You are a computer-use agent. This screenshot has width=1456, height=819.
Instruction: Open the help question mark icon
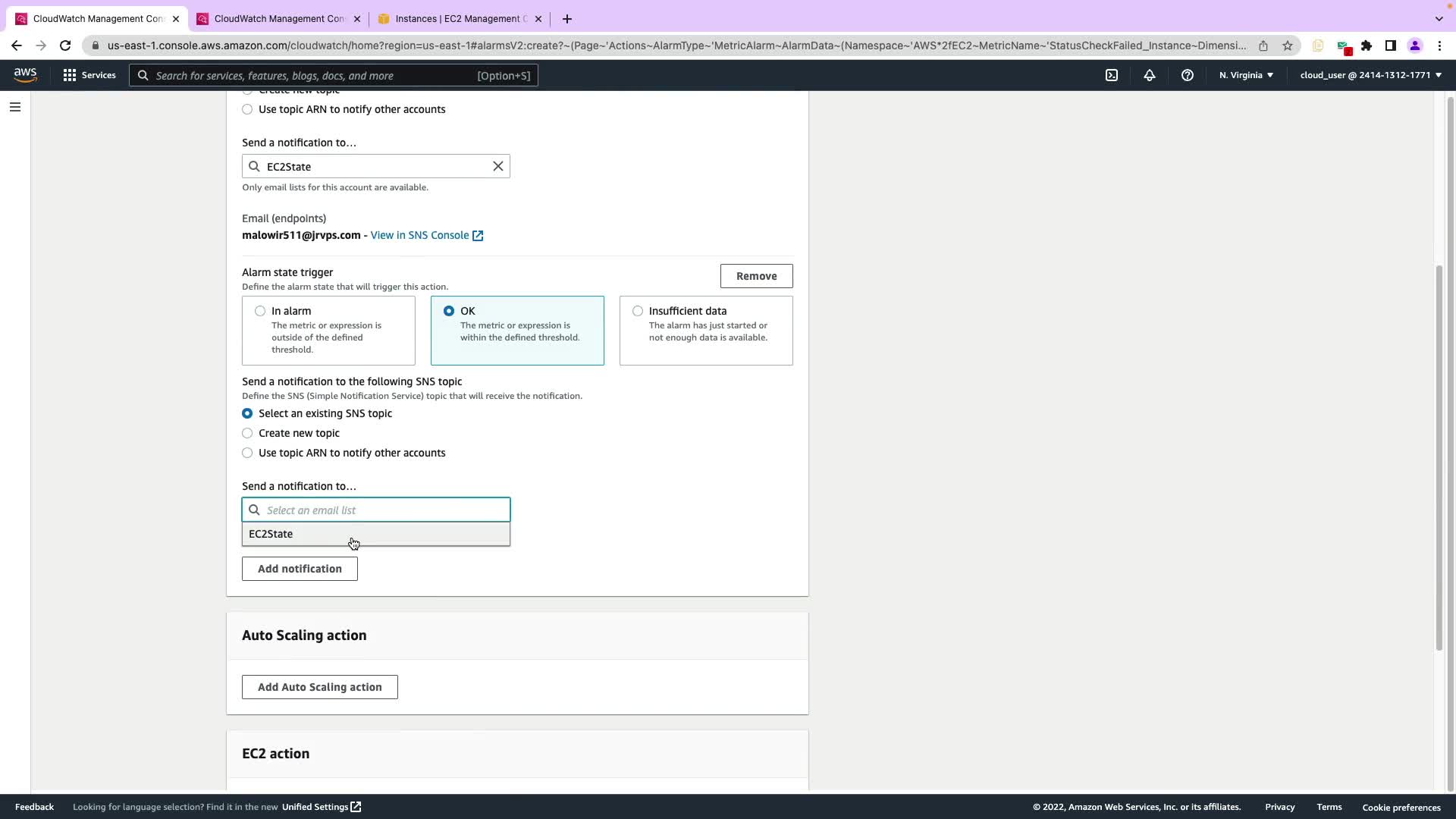coord(1187,75)
